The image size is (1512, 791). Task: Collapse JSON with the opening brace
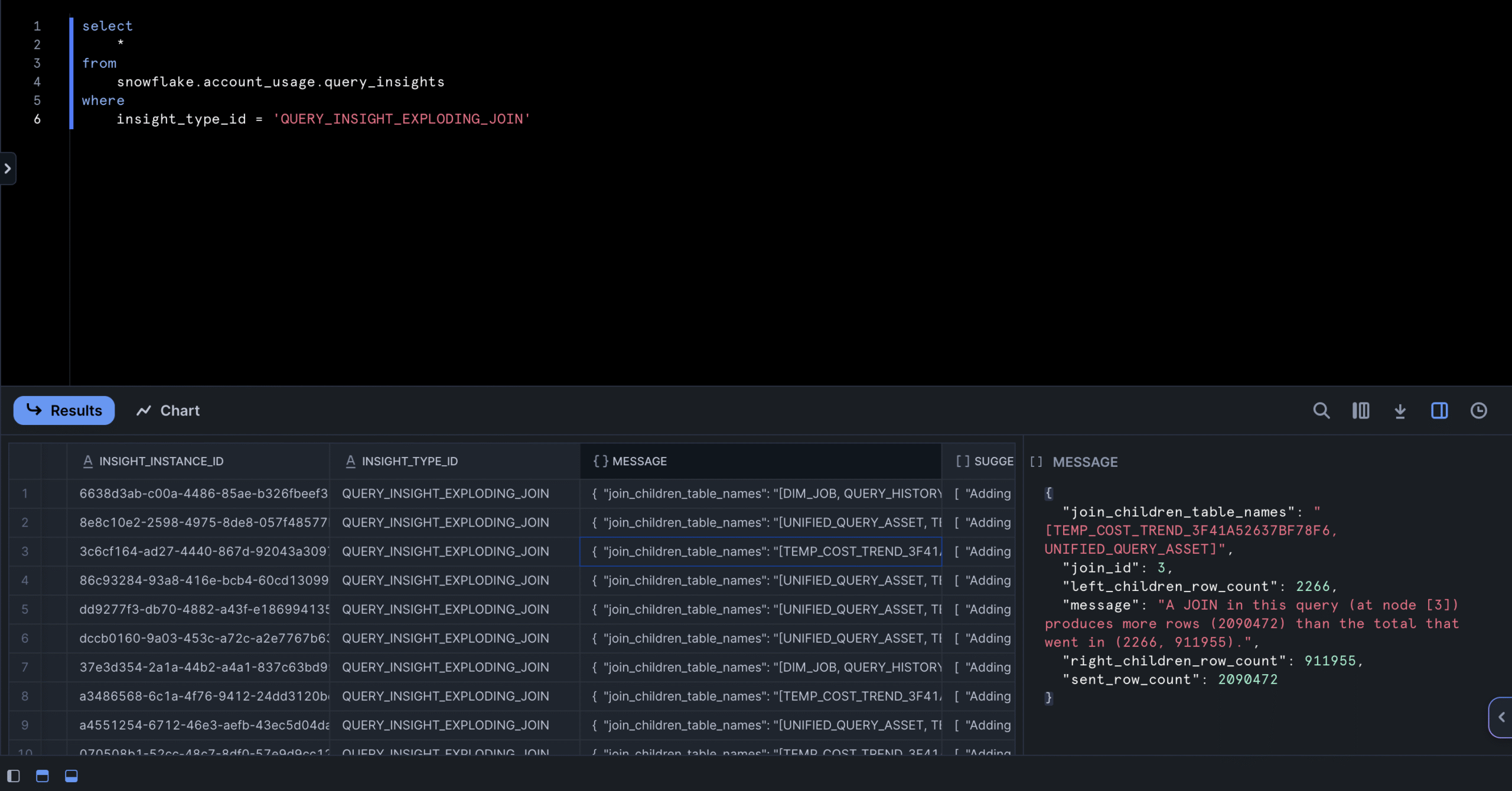coord(1048,493)
